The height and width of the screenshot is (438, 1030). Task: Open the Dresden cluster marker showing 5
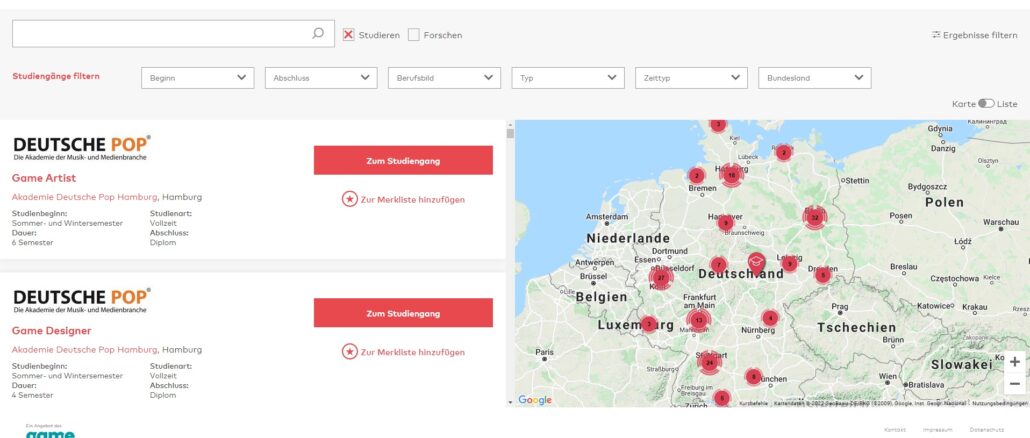tap(823, 275)
